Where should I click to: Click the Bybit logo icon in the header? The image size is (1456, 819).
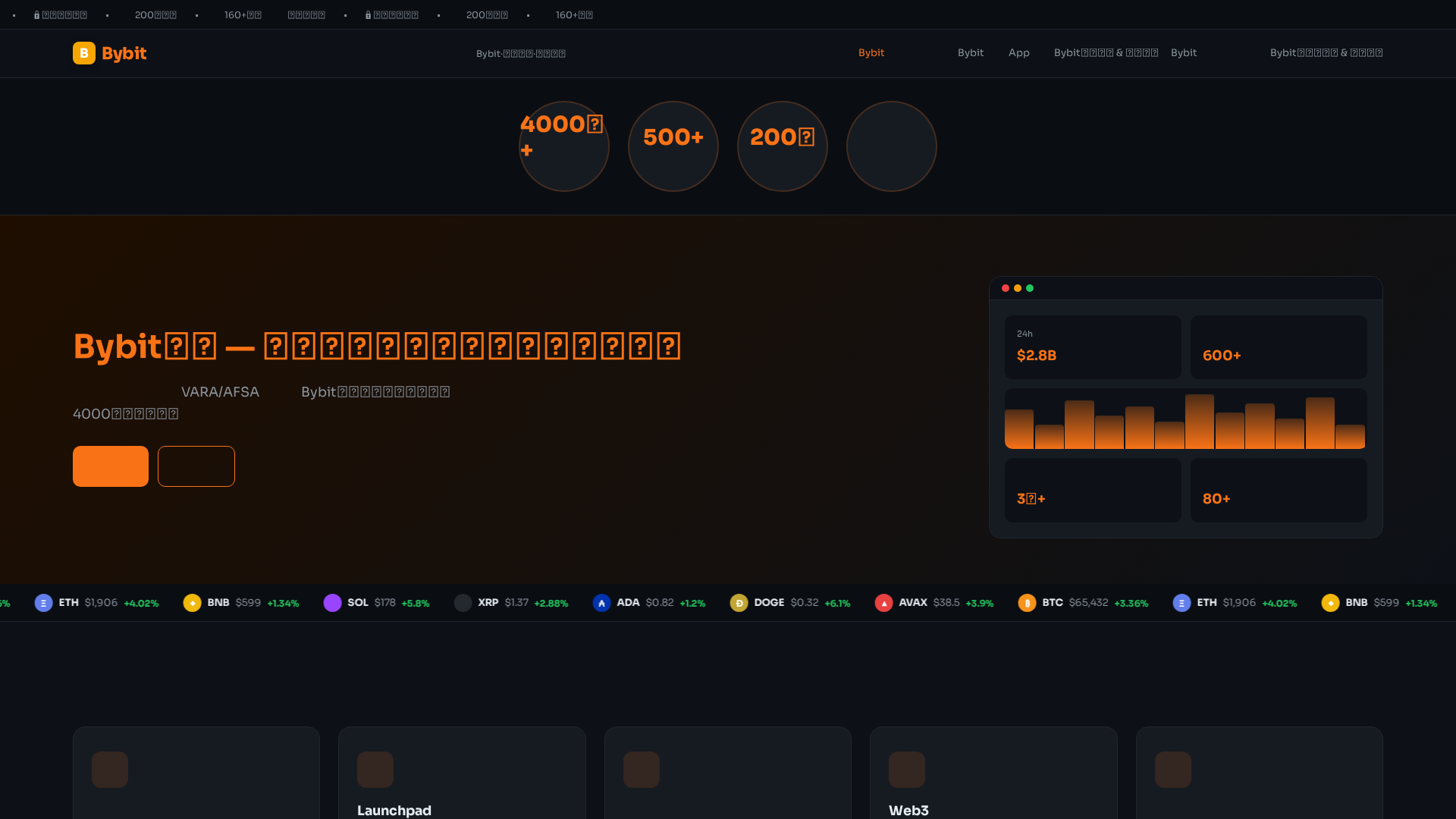pos(84,53)
